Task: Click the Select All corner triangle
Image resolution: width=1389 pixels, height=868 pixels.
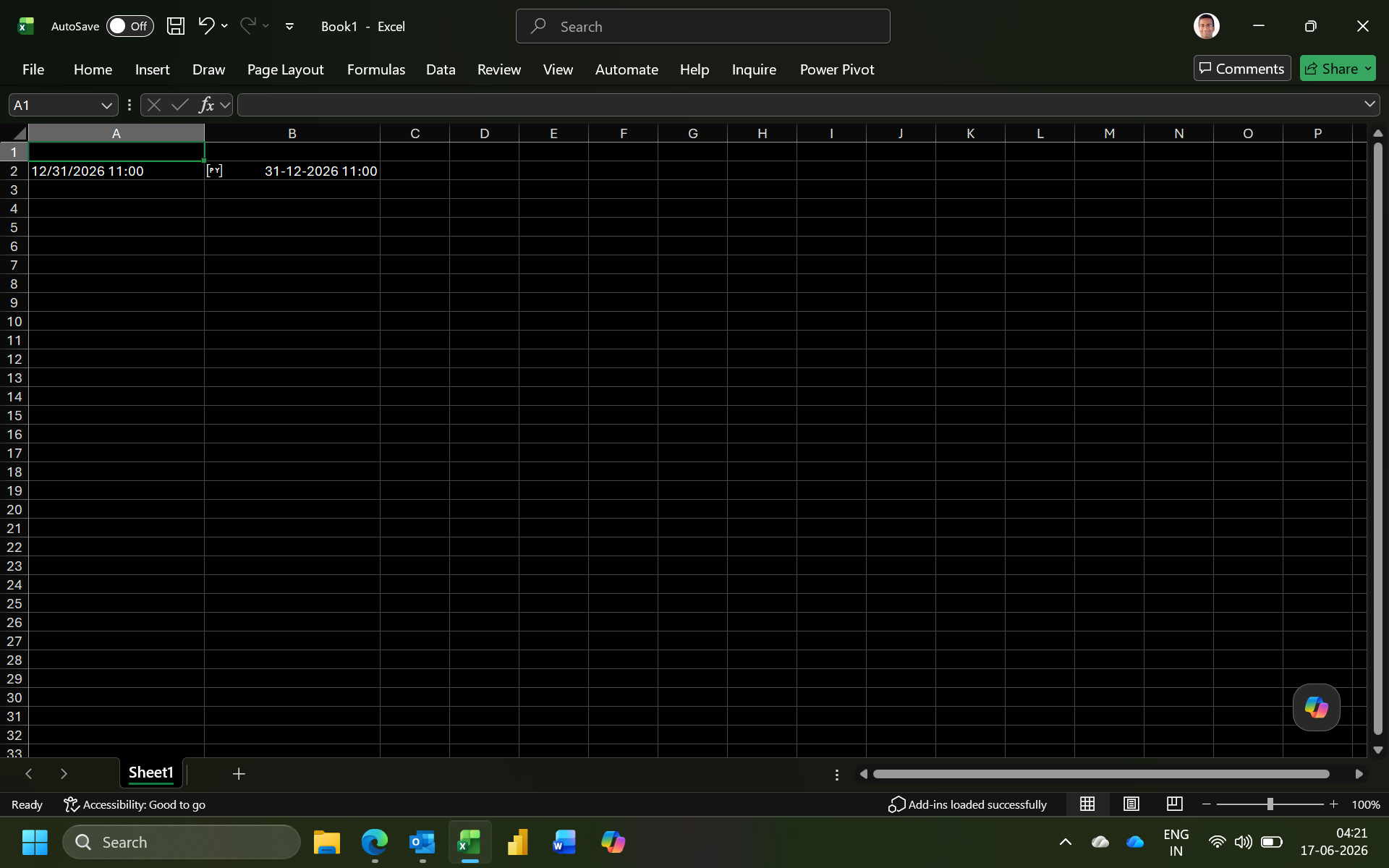Action: pos(20,133)
